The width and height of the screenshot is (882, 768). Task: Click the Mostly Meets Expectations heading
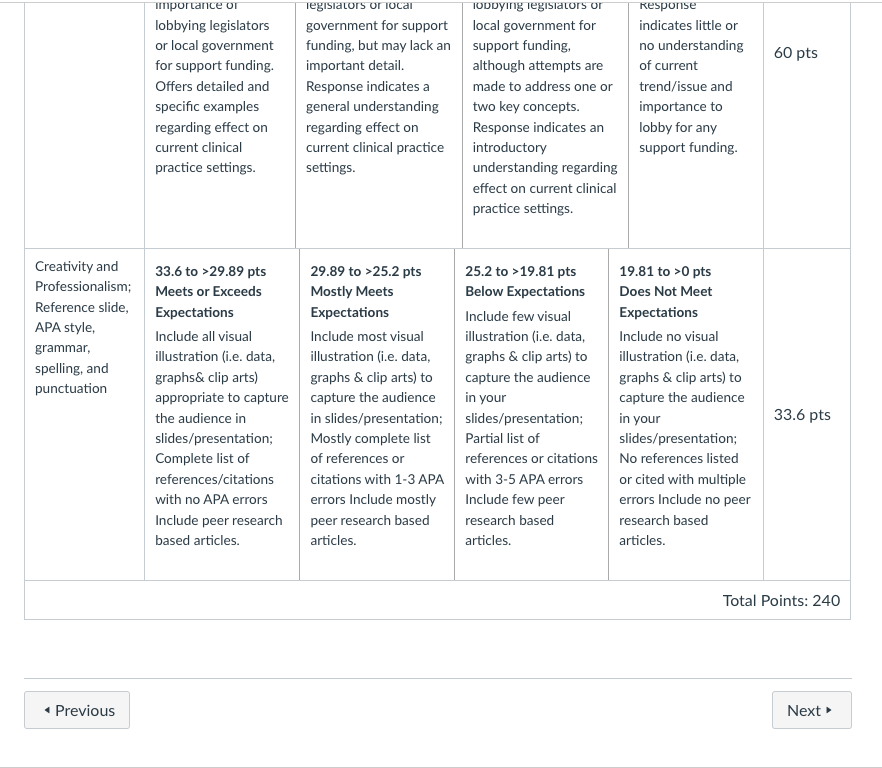click(352, 302)
